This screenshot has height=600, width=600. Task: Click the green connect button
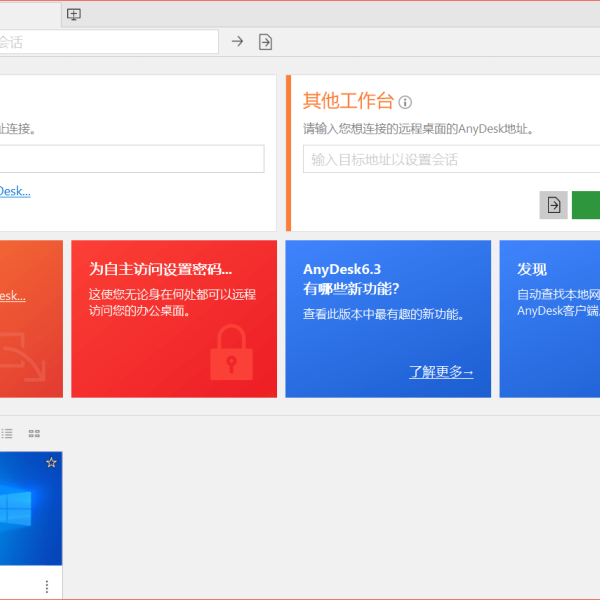pyautogui.click(x=586, y=205)
